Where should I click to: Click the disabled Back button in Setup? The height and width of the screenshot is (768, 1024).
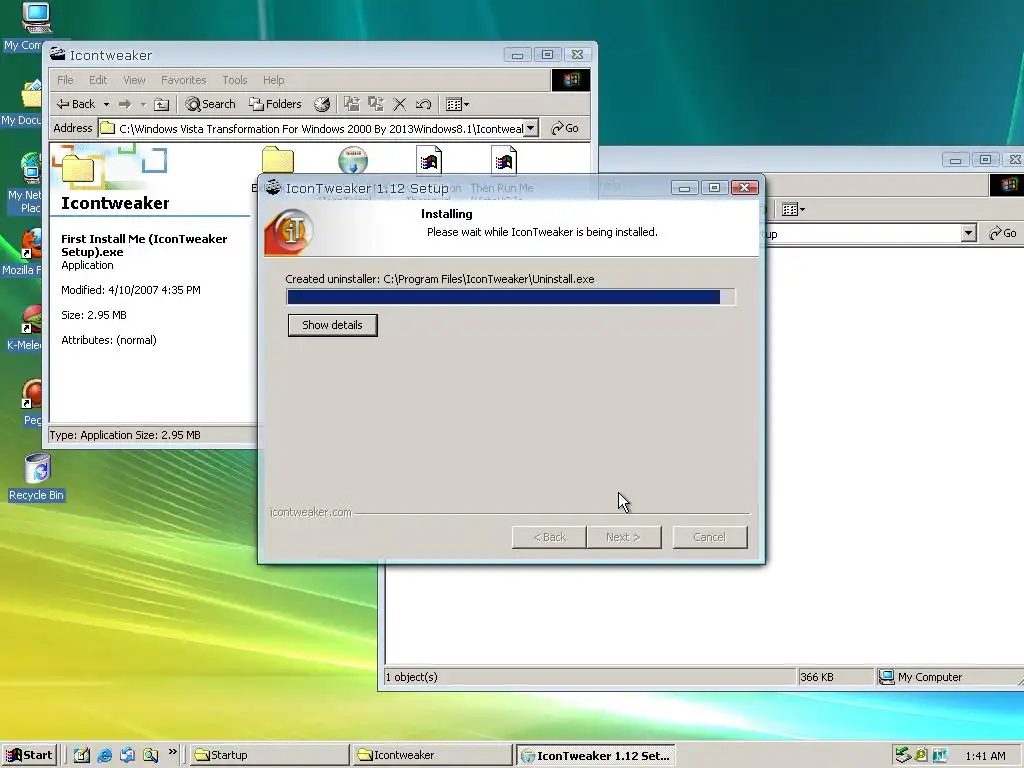tap(549, 537)
